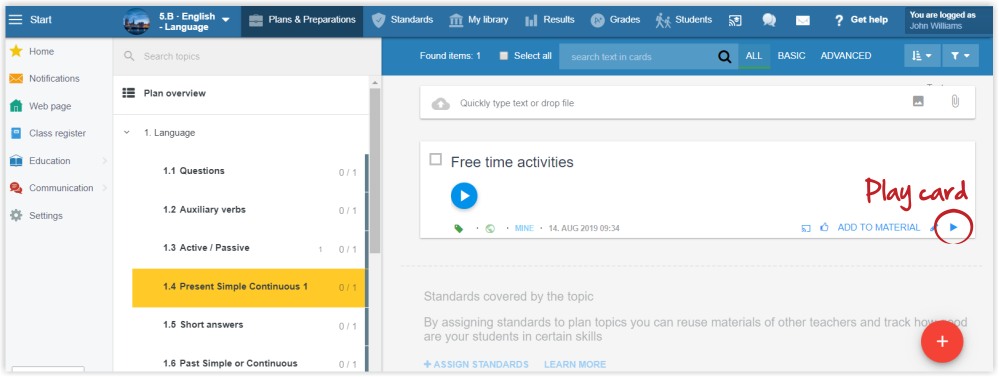999x377 pixels.
Task: Click LEARN MORE link
Action: [575, 364]
